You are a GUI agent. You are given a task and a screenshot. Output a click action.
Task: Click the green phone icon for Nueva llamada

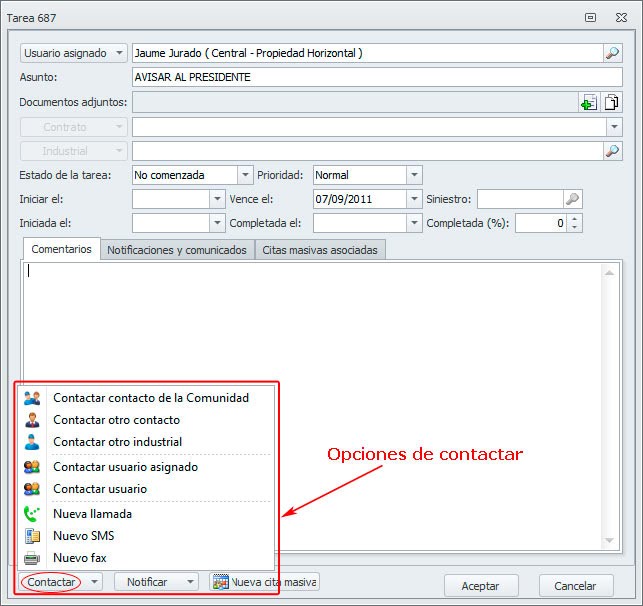(32, 514)
